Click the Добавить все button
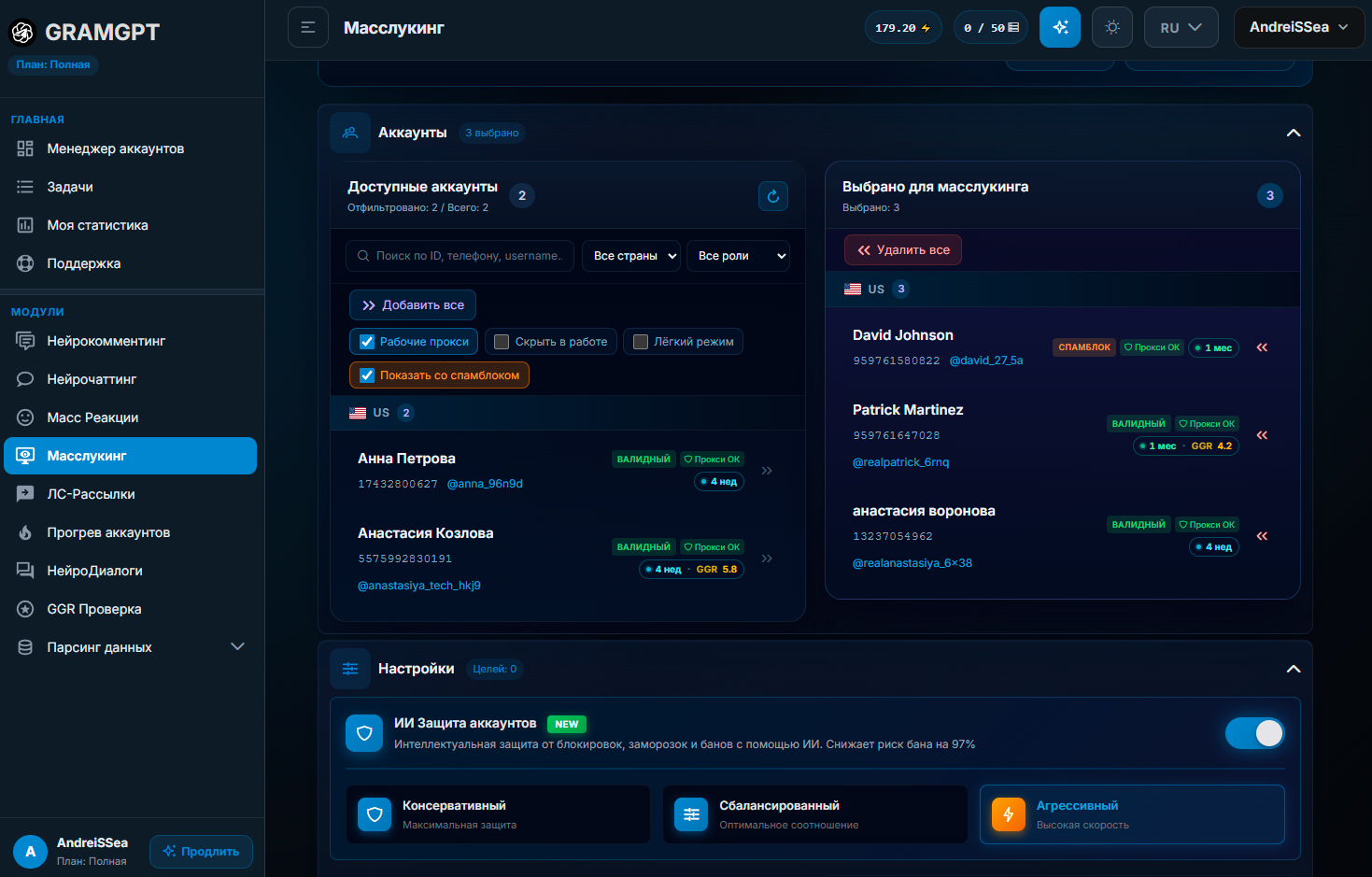The image size is (1372, 877). pyautogui.click(x=413, y=305)
